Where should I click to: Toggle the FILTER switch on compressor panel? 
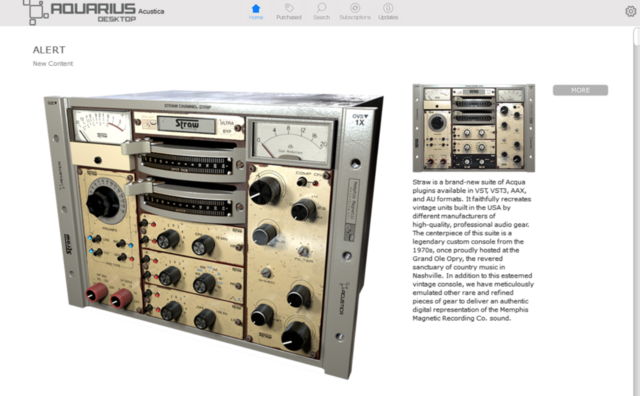303,251
